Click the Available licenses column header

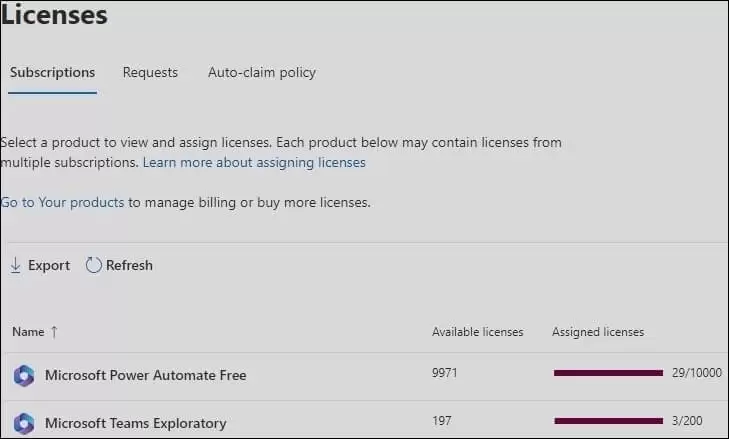point(477,332)
